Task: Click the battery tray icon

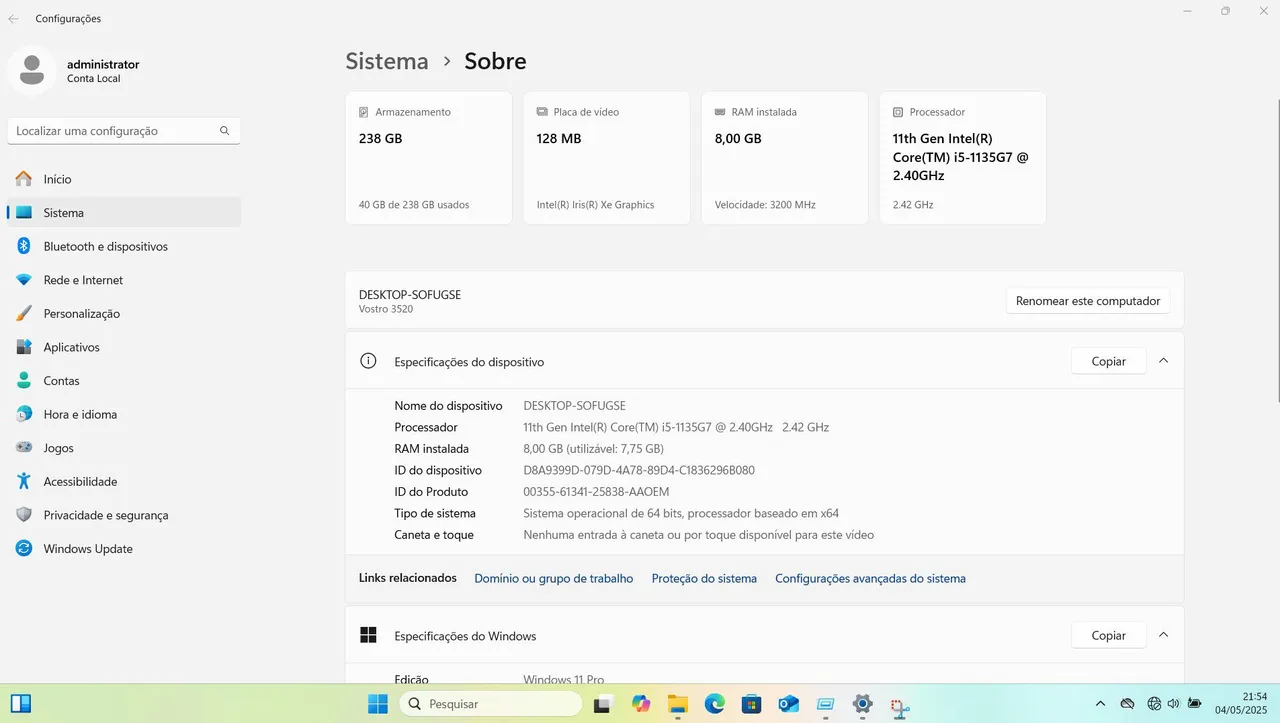Action: click(1194, 704)
